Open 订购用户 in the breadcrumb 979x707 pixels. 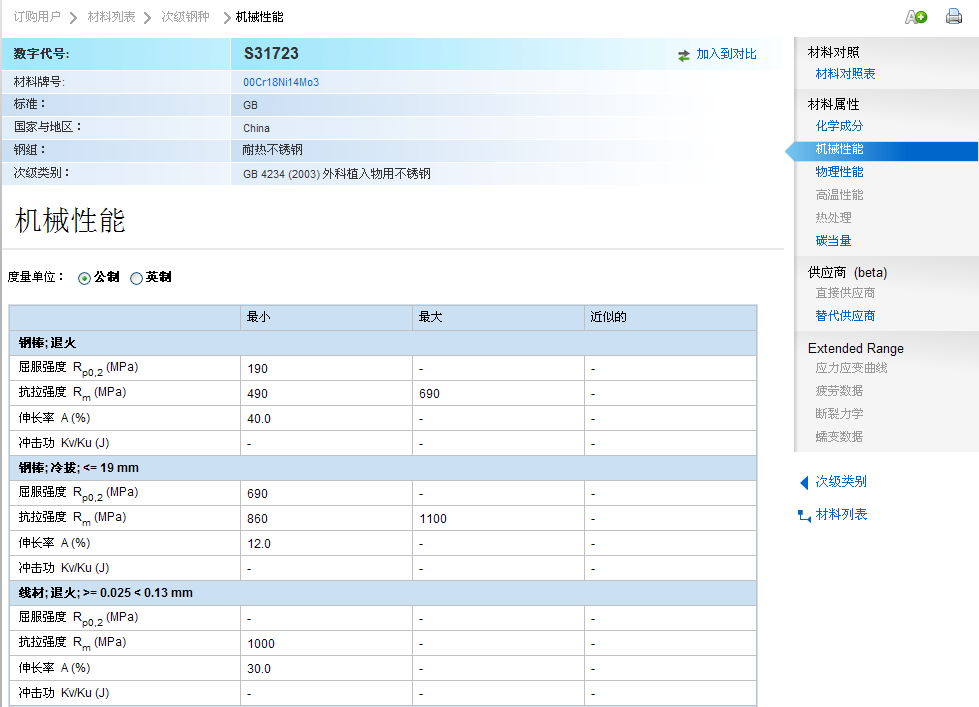(x=37, y=18)
